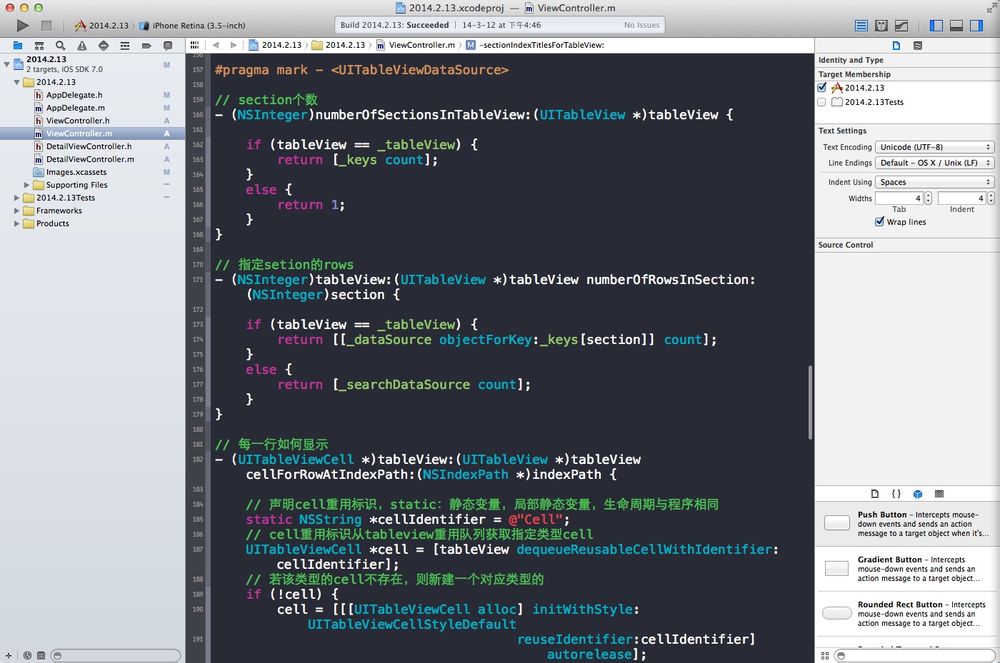1000x663 pixels.
Task: Click the editor vertical scrollbar thumb
Action: [810, 402]
